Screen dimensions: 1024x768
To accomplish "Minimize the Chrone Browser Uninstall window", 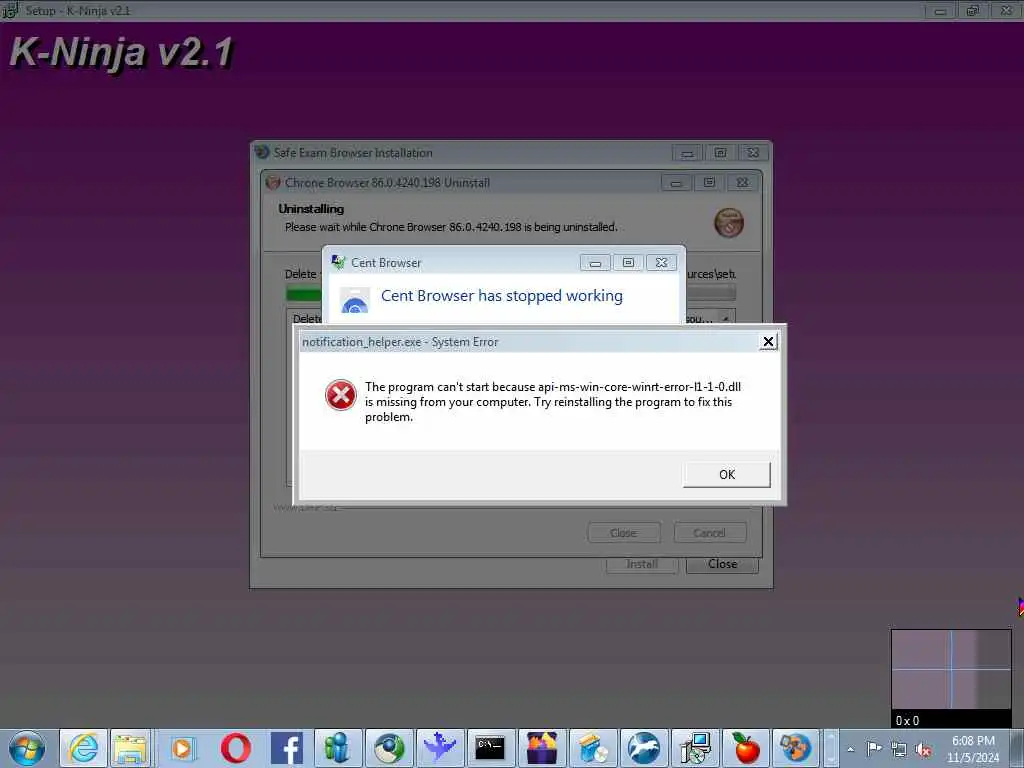I will click(676, 183).
